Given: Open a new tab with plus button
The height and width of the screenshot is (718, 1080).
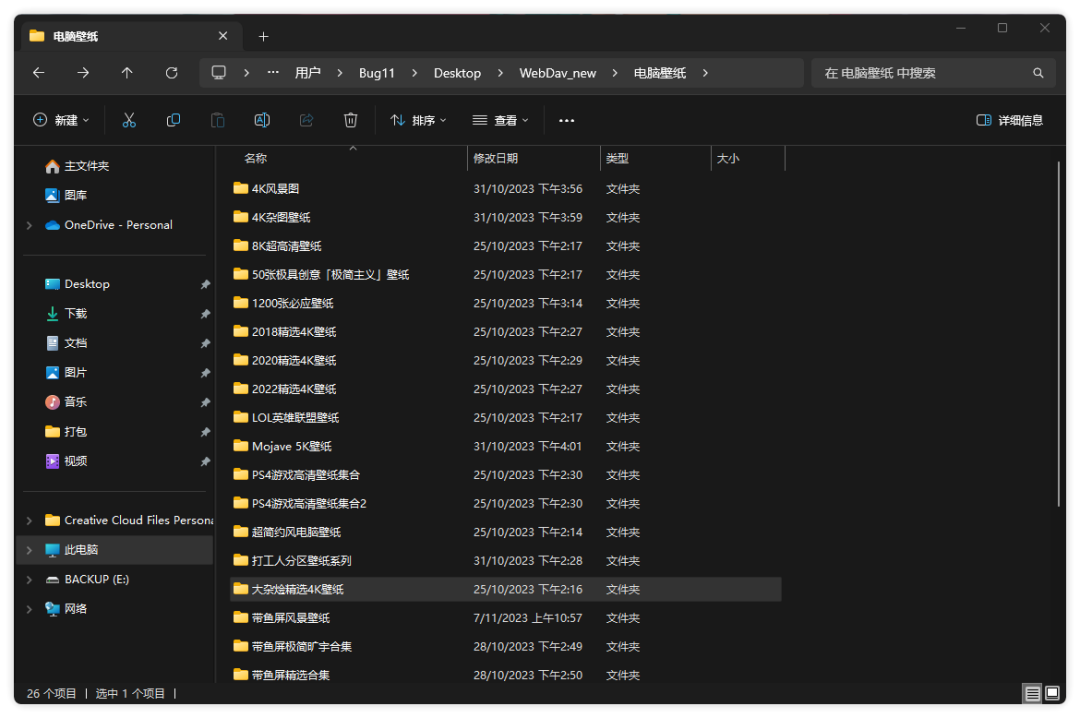Looking at the screenshot, I should coord(264,36).
